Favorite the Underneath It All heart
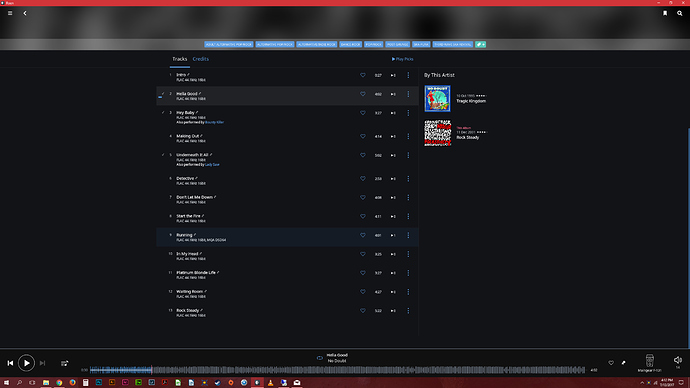Image resolution: width=690 pixels, height=388 pixels. pos(363,155)
